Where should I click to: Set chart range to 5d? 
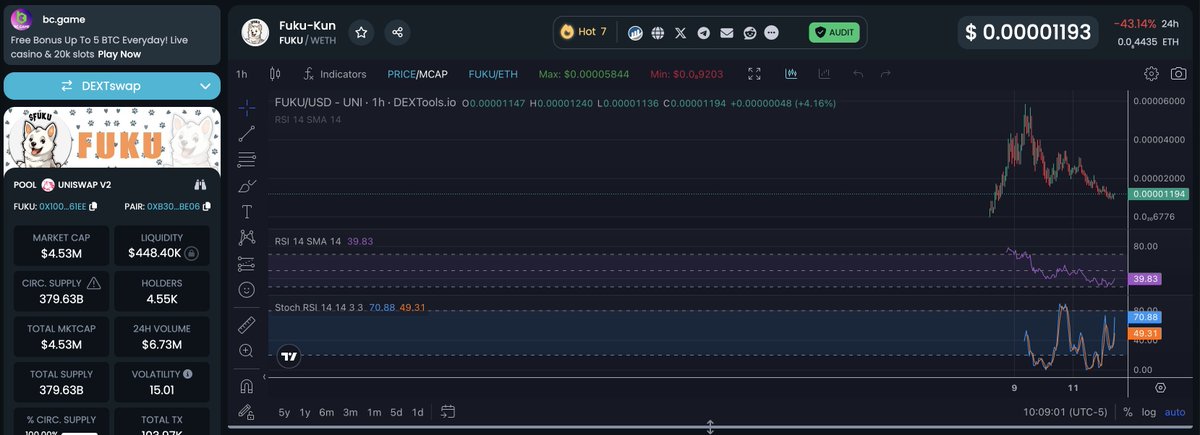pos(396,412)
